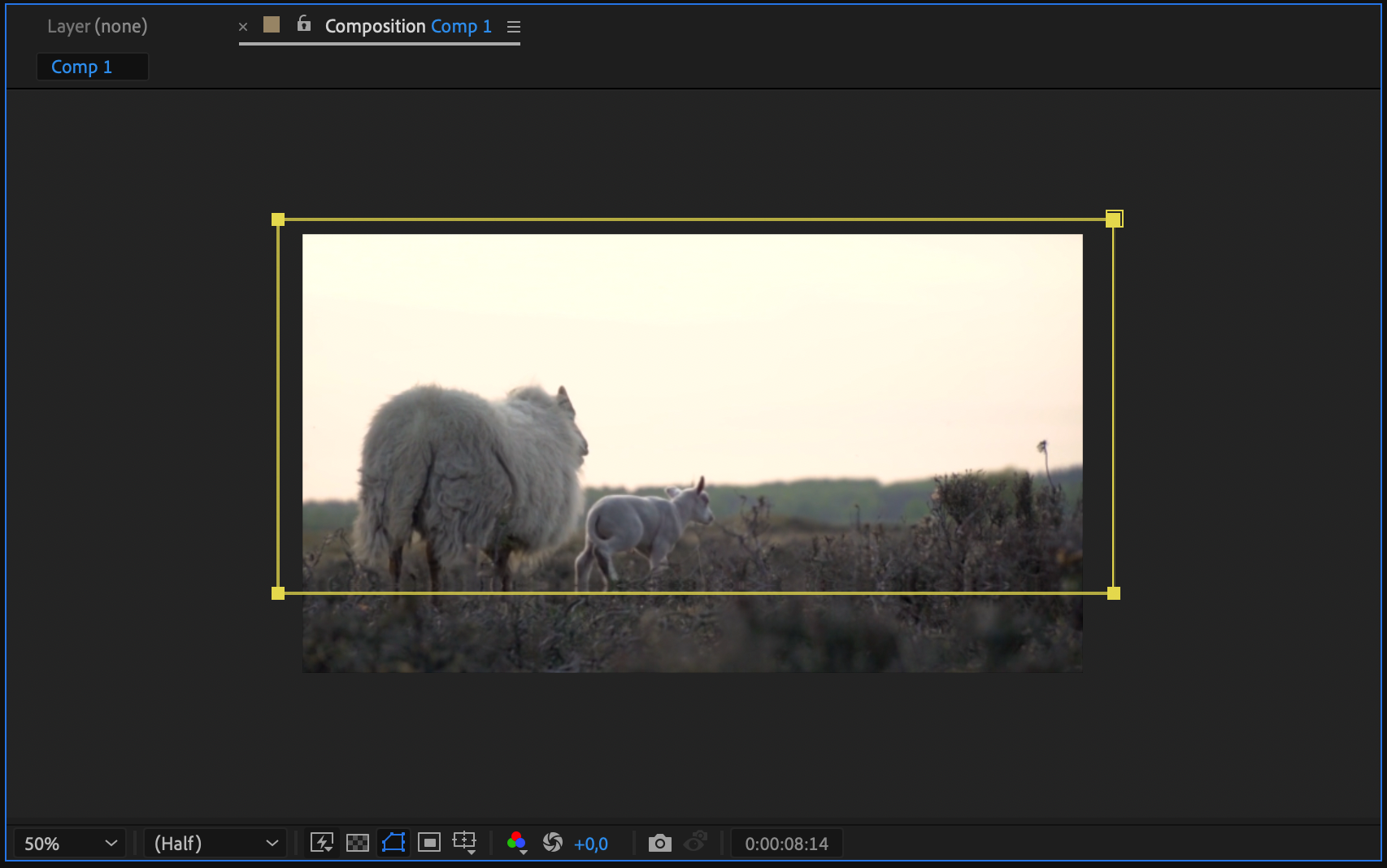The image size is (1387, 868).
Task: Open grid and guide options
Action: coord(465,843)
